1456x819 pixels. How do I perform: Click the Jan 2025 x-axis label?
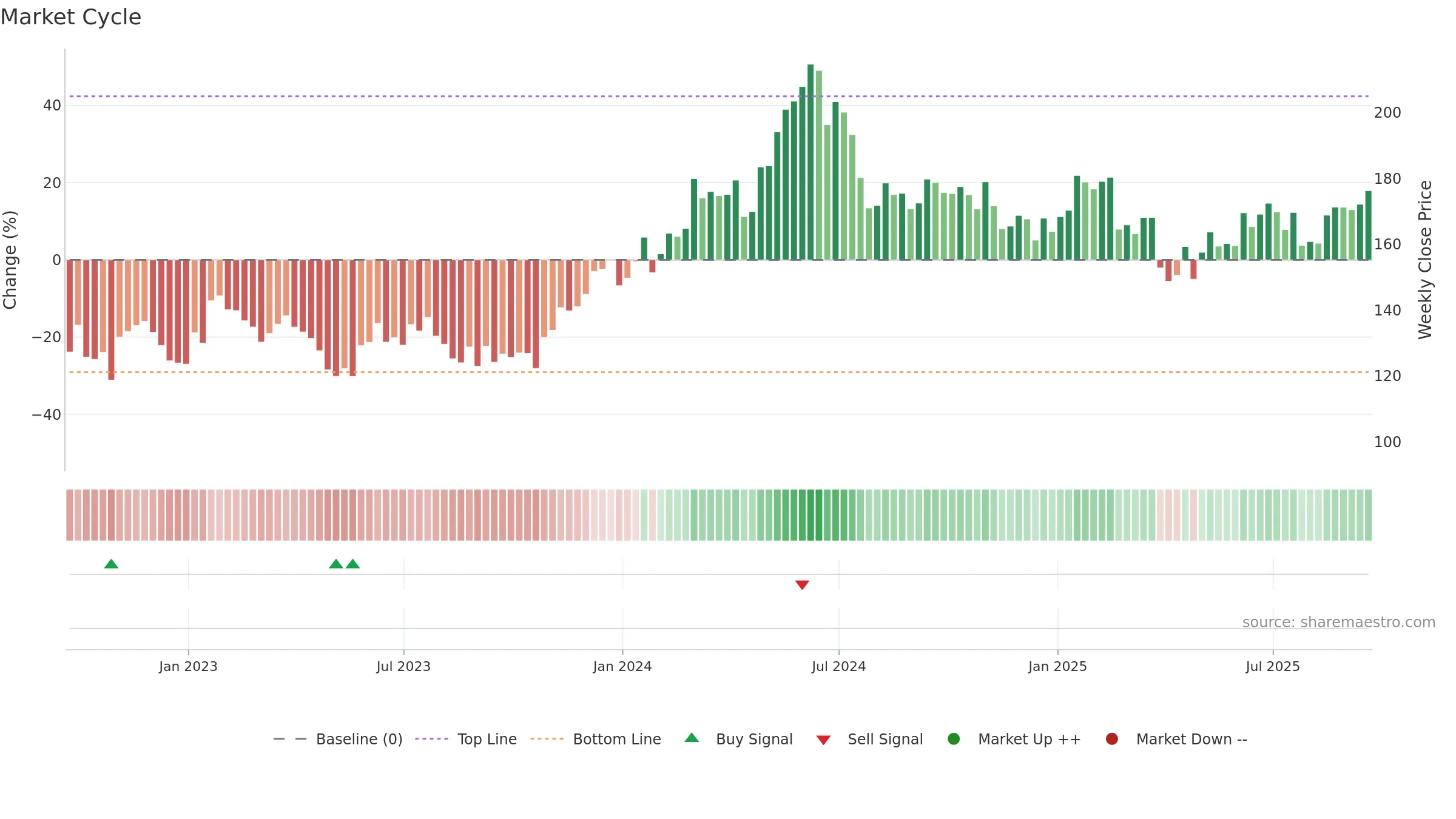click(1057, 667)
